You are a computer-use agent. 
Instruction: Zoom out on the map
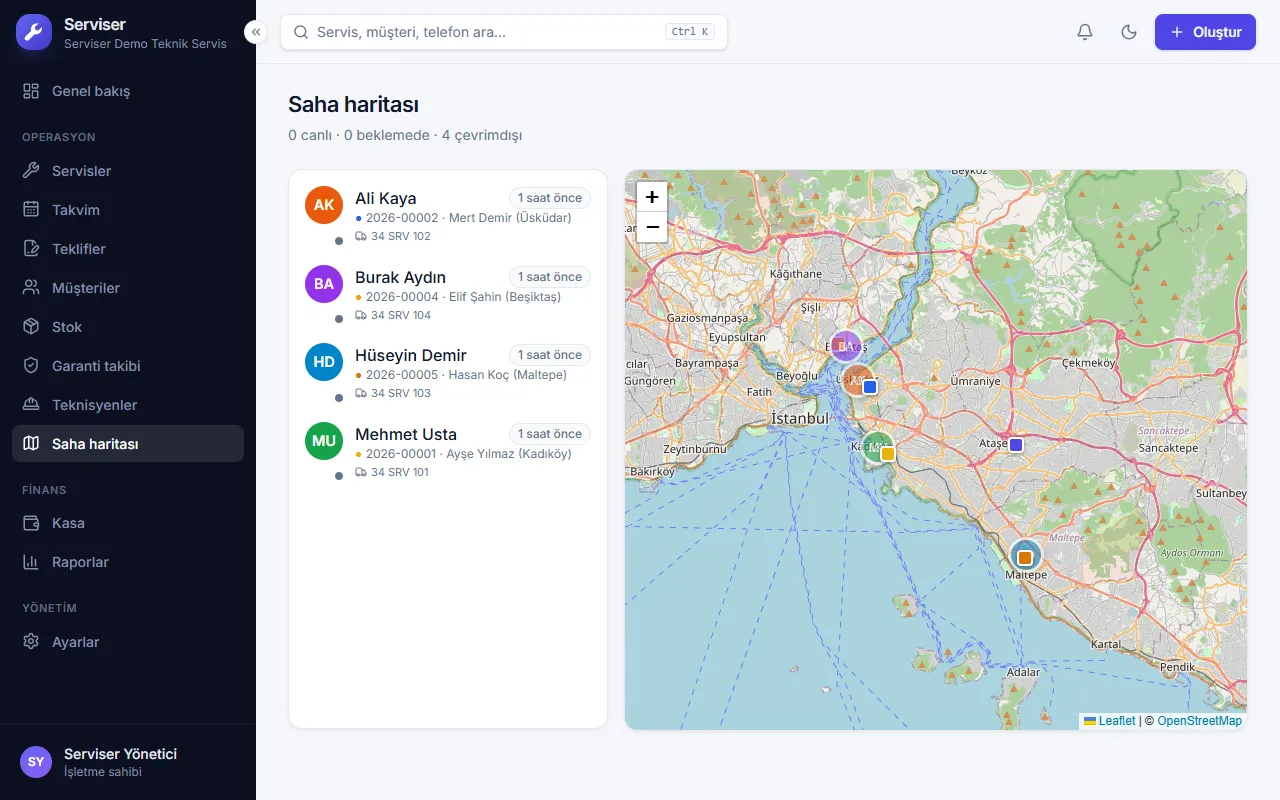(x=652, y=227)
